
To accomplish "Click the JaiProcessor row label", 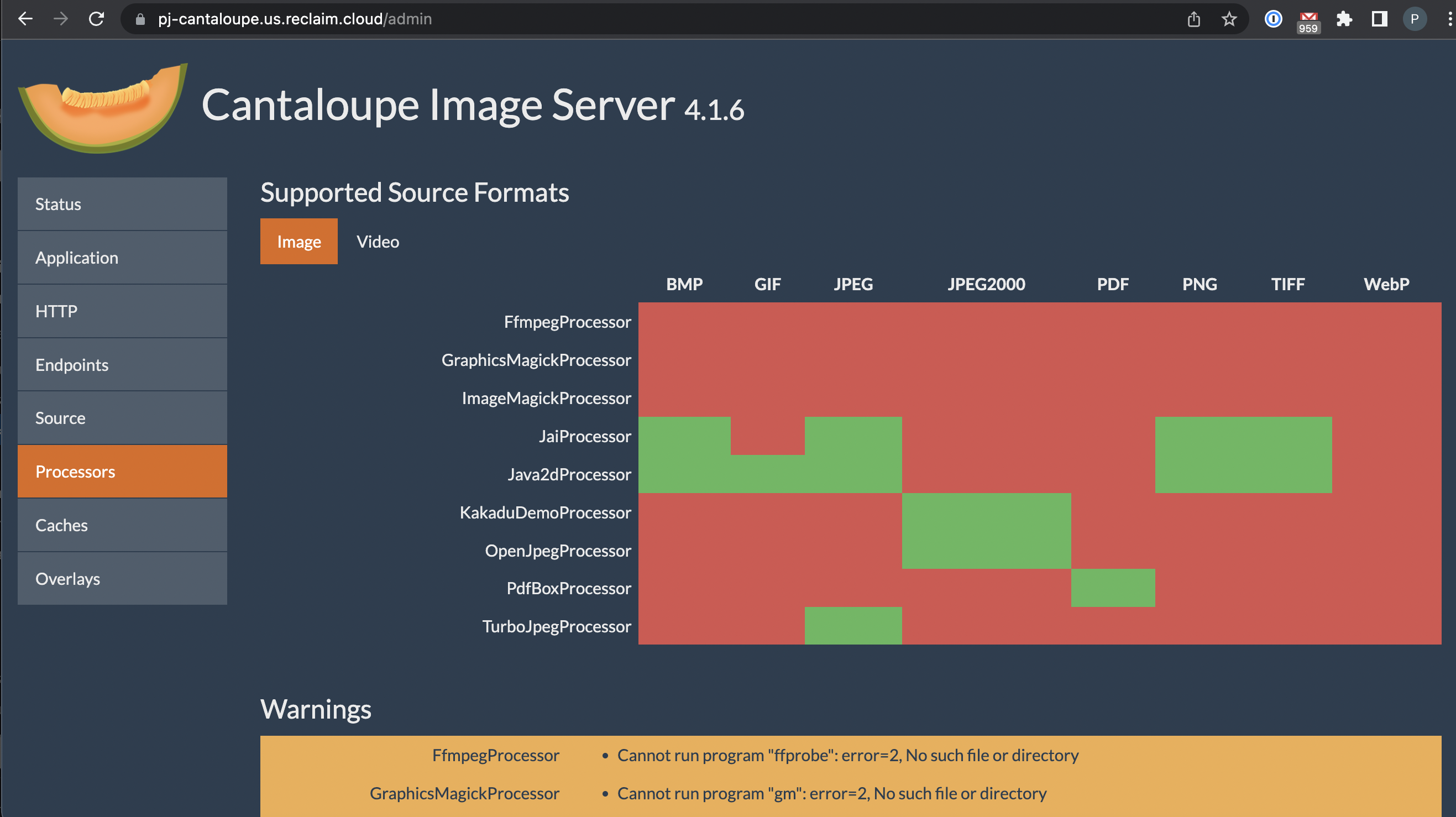I will click(x=584, y=436).
